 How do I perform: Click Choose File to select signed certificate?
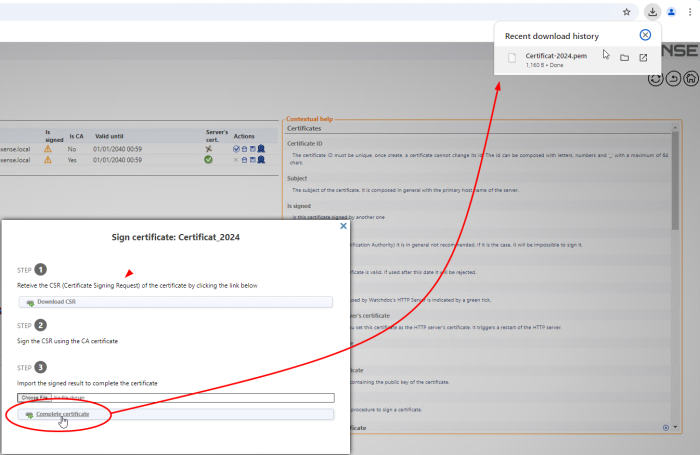[x=34, y=397]
